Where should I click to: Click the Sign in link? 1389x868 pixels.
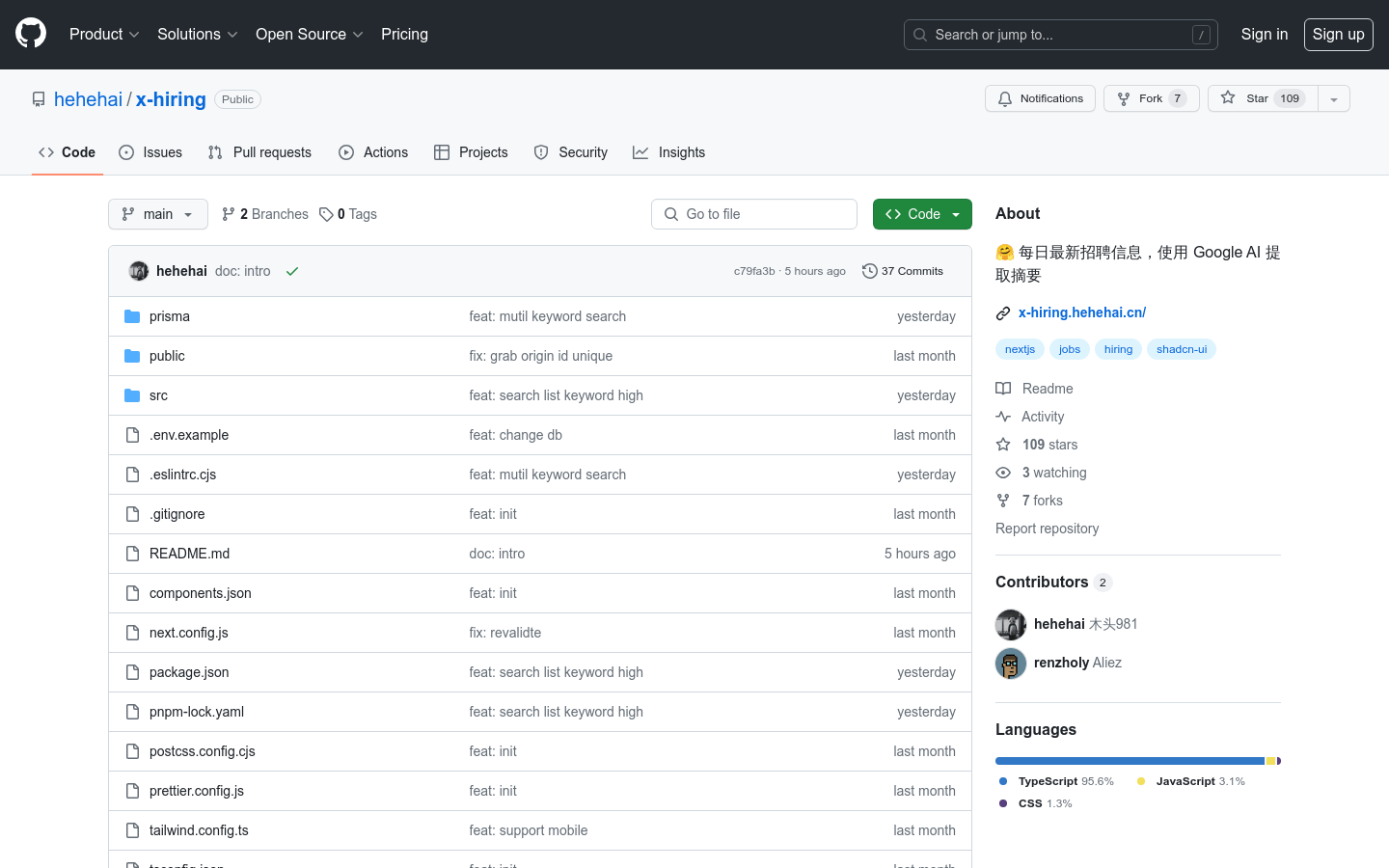coord(1265,34)
